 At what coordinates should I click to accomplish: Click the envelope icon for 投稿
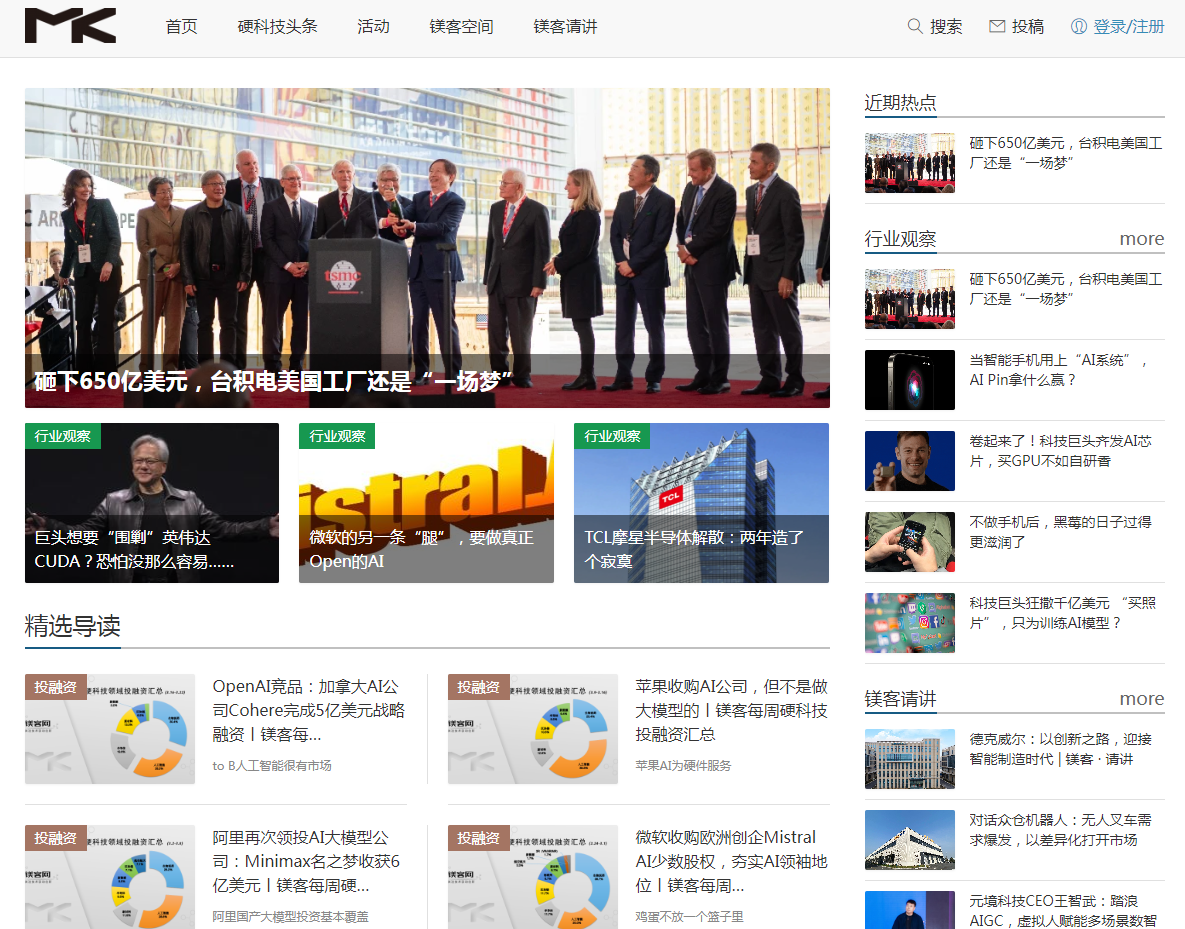coord(997,26)
